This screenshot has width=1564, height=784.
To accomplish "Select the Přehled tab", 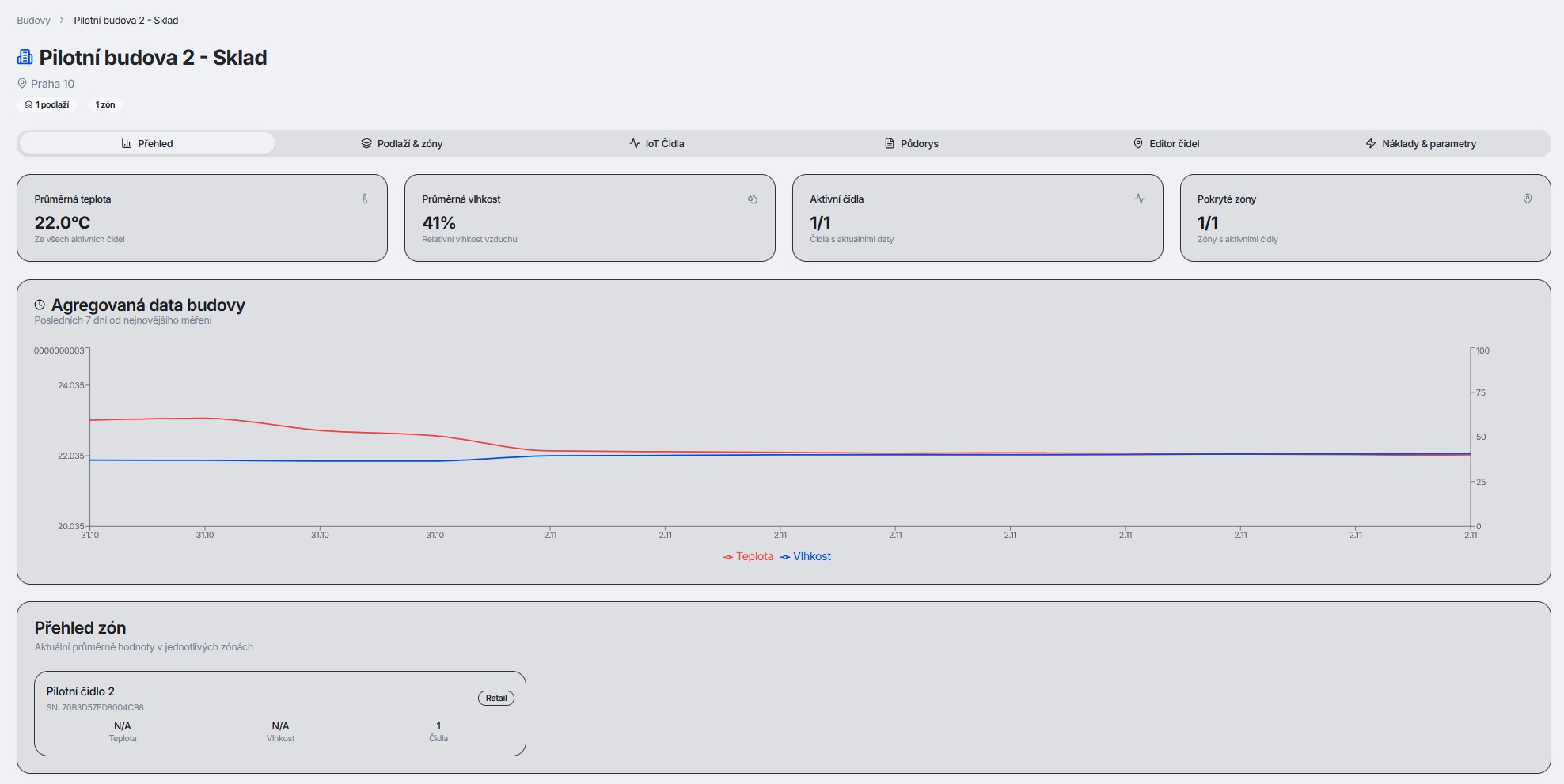I will [147, 143].
